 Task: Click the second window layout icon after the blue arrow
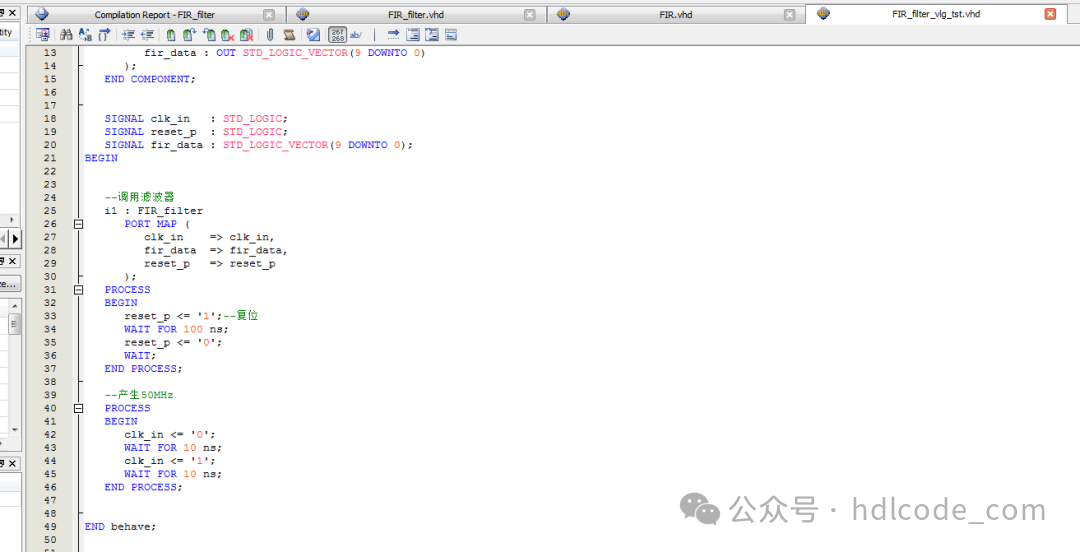(432, 34)
